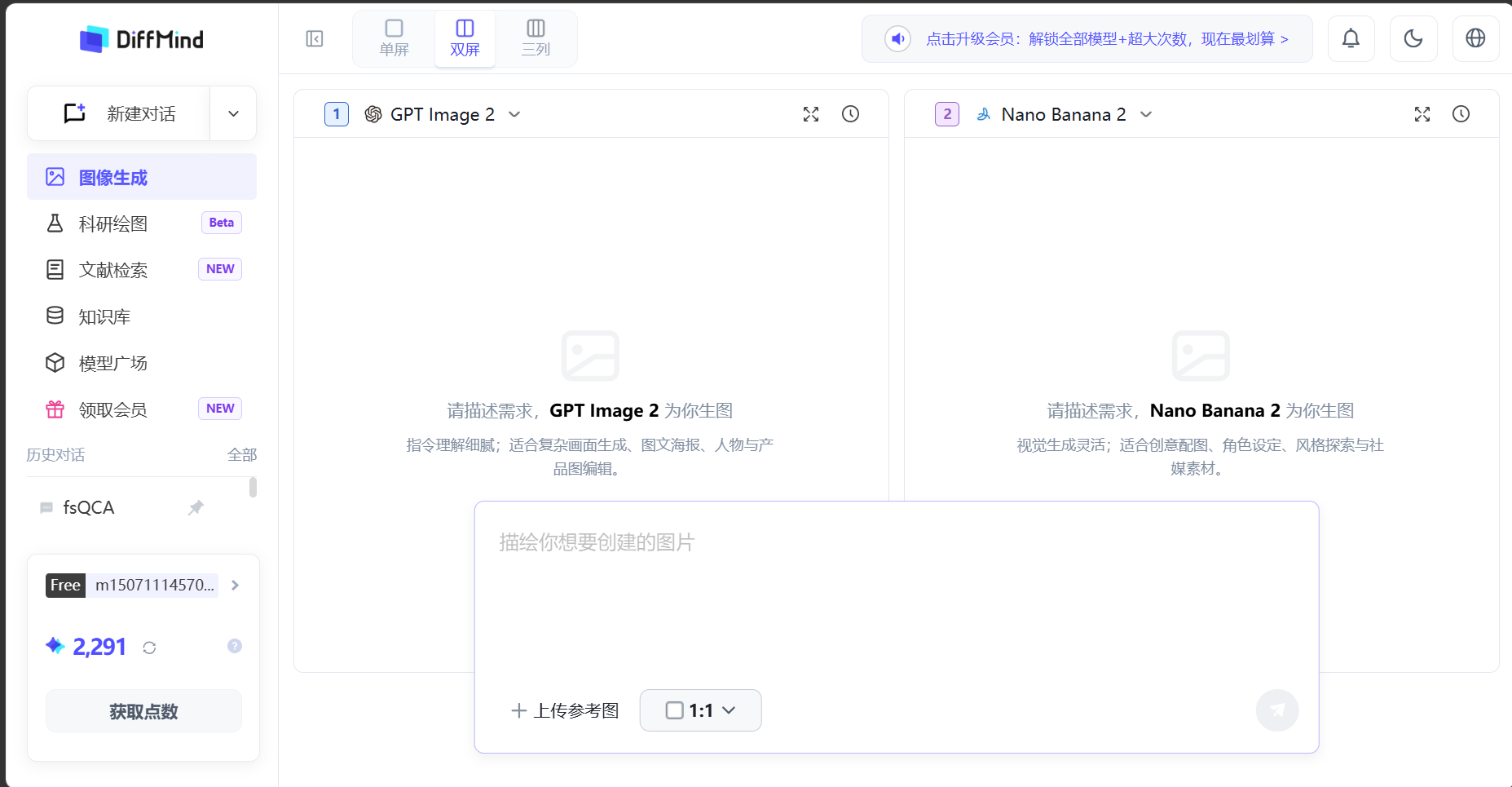Open 科研绘图 research drawing
This screenshot has height=787, width=1512.
pyautogui.click(x=142, y=223)
